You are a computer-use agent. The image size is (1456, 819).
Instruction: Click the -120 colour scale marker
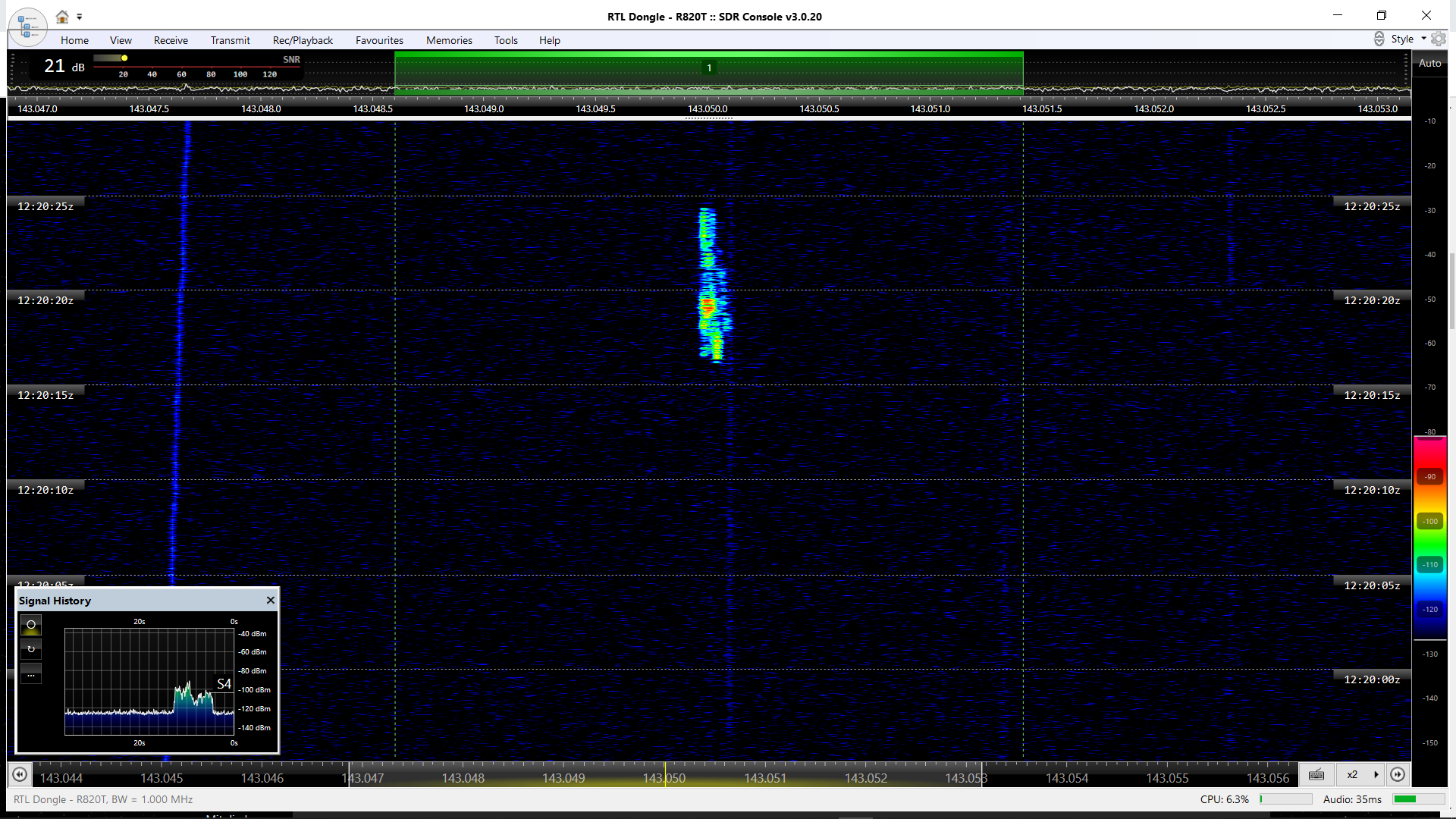pyautogui.click(x=1429, y=609)
